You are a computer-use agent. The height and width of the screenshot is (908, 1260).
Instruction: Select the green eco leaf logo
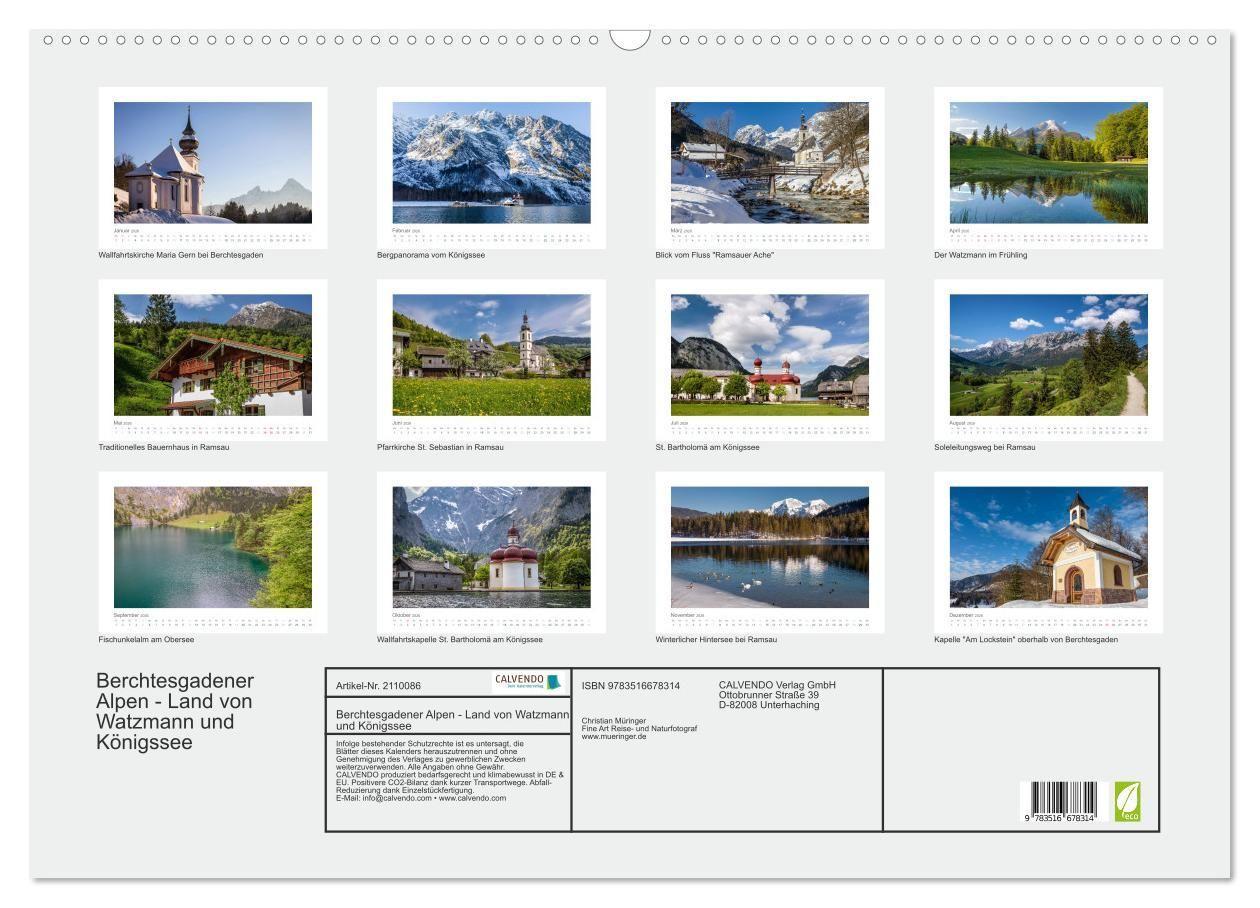tap(1128, 800)
